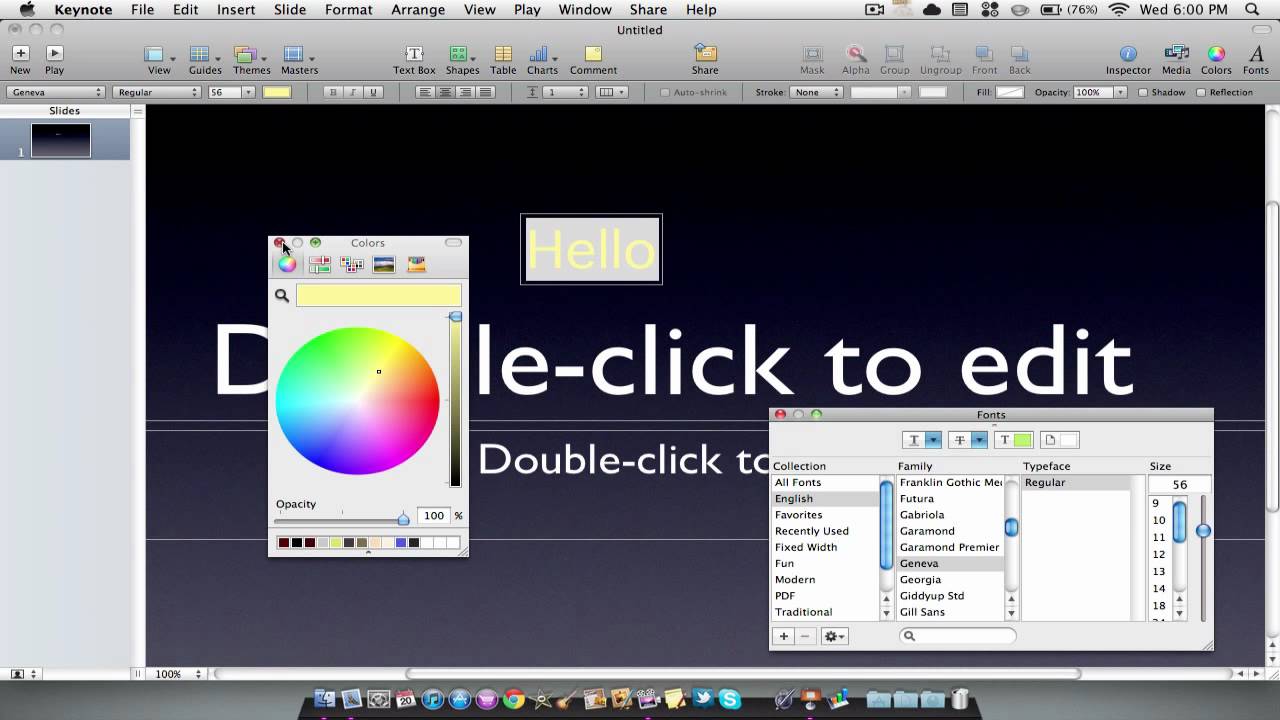
Task: Click add collection plus button in Fonts window
Action: click(x=783, y=636)
